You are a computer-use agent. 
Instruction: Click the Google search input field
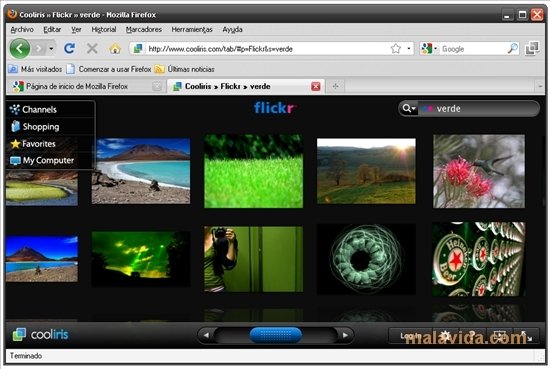point(473,49)
